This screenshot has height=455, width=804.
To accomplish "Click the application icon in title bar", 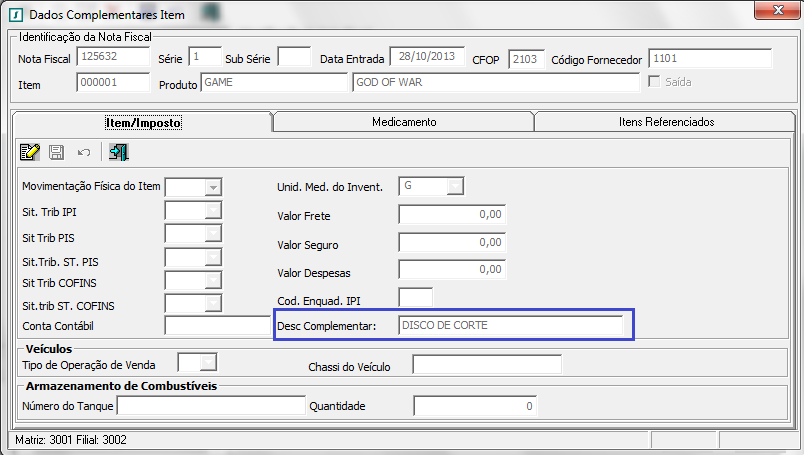I will point(16,14).
